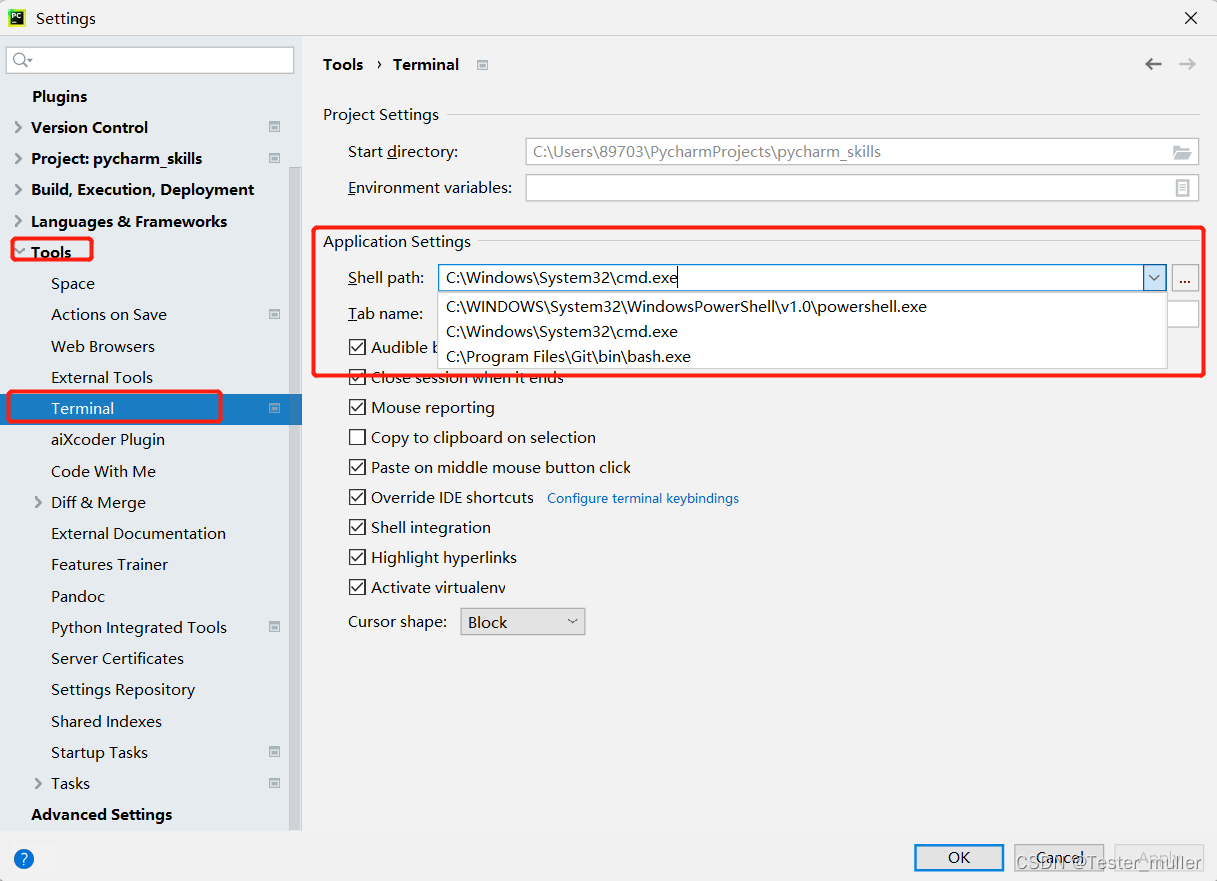1217x881 pixels.
Task: Click the project icon next to Project: pycharm_skills
Action: (274, 158)
